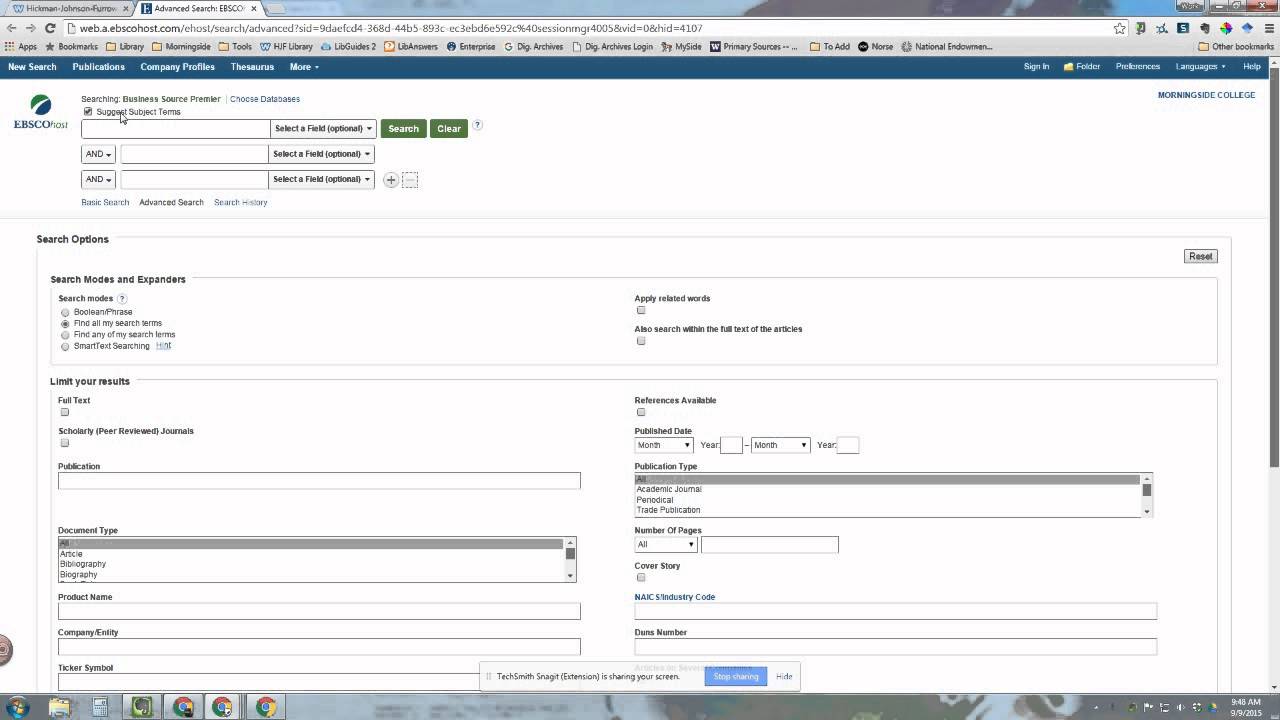This screenshot has height=720, width=1280.
Task: Open the Windows Start menu
Action: pyautogui.click(x=17, y=707)
